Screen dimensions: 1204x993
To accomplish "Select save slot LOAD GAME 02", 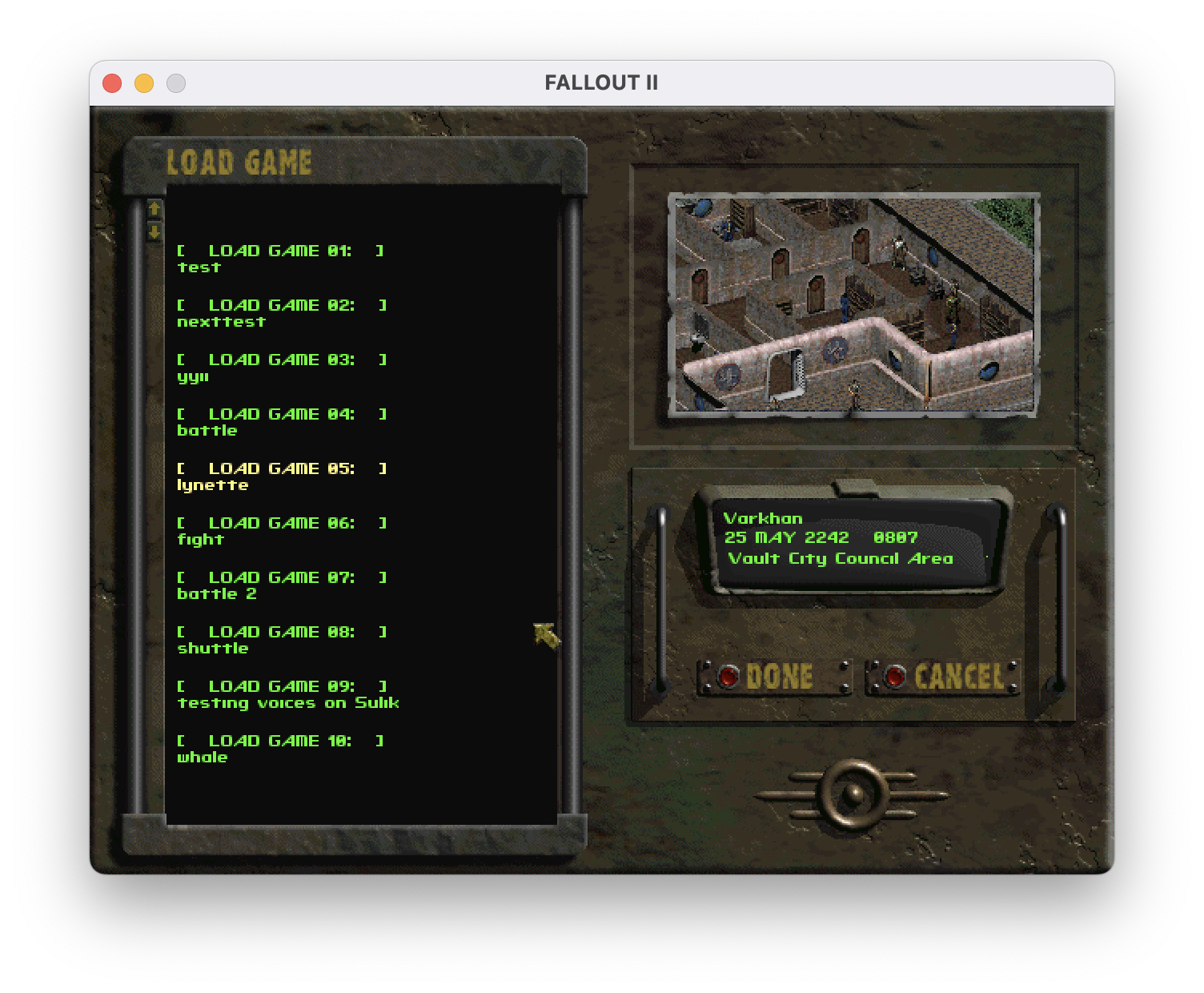I will (x=282, y=305).
